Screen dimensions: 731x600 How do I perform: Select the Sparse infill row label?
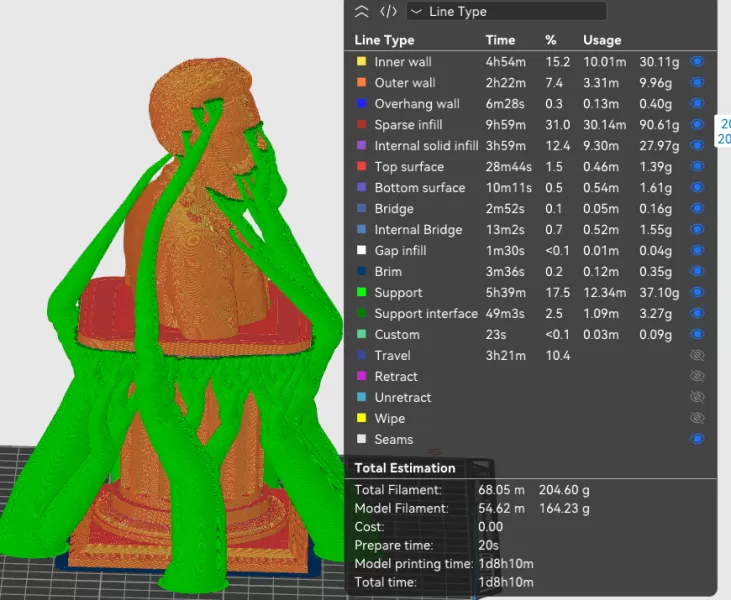(408, 124)
